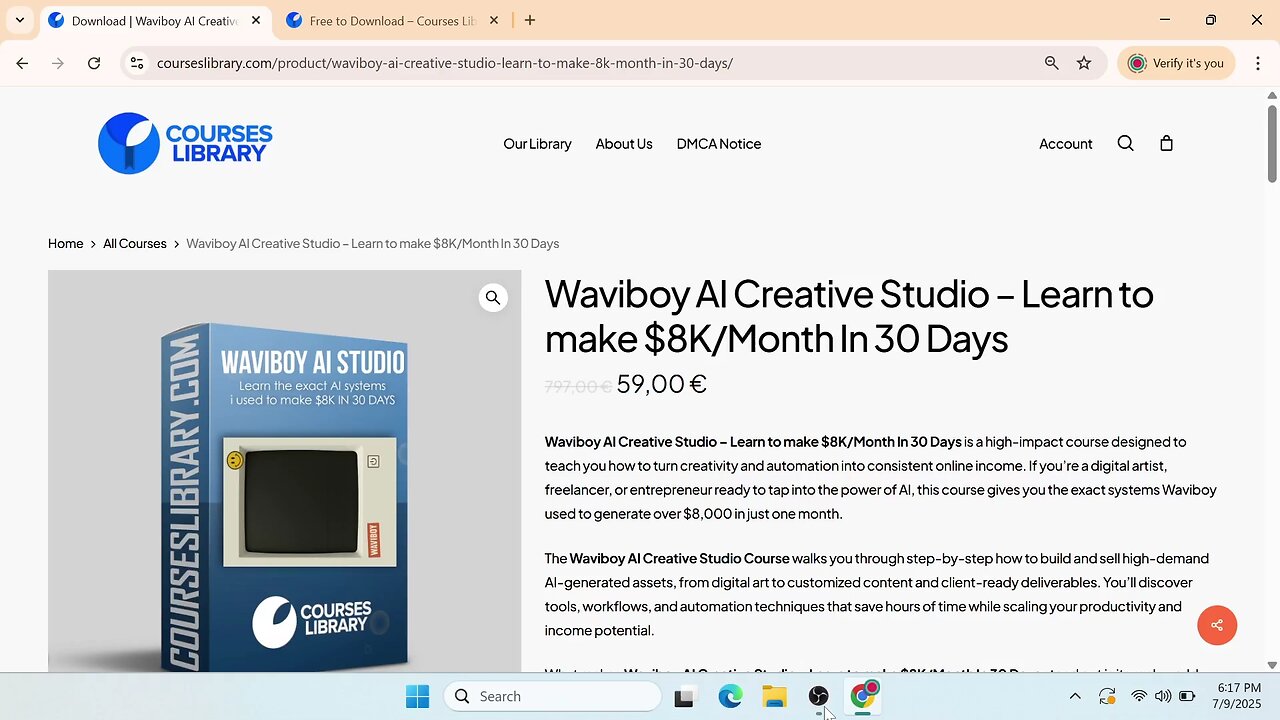Viewport: 1280px width, 720px height.
Task: Switch to Free to Download Courses tab
Action: click(392, 21)
